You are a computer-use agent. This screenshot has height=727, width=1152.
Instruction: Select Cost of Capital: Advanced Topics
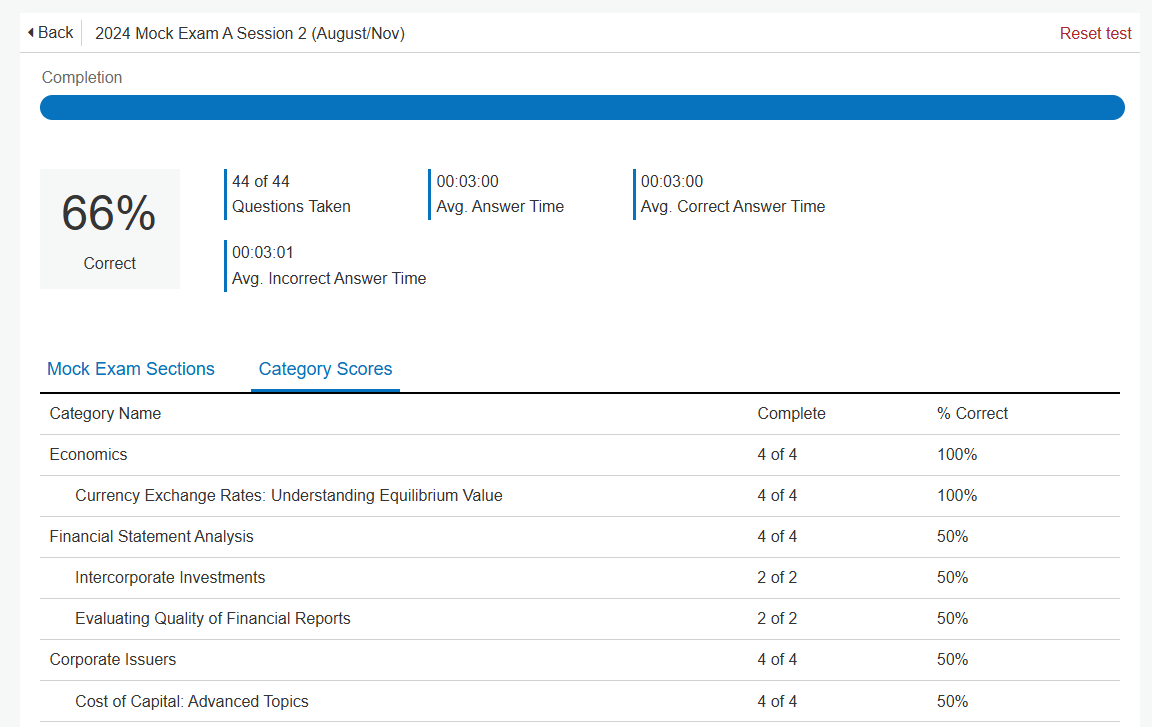click(580, 701)
